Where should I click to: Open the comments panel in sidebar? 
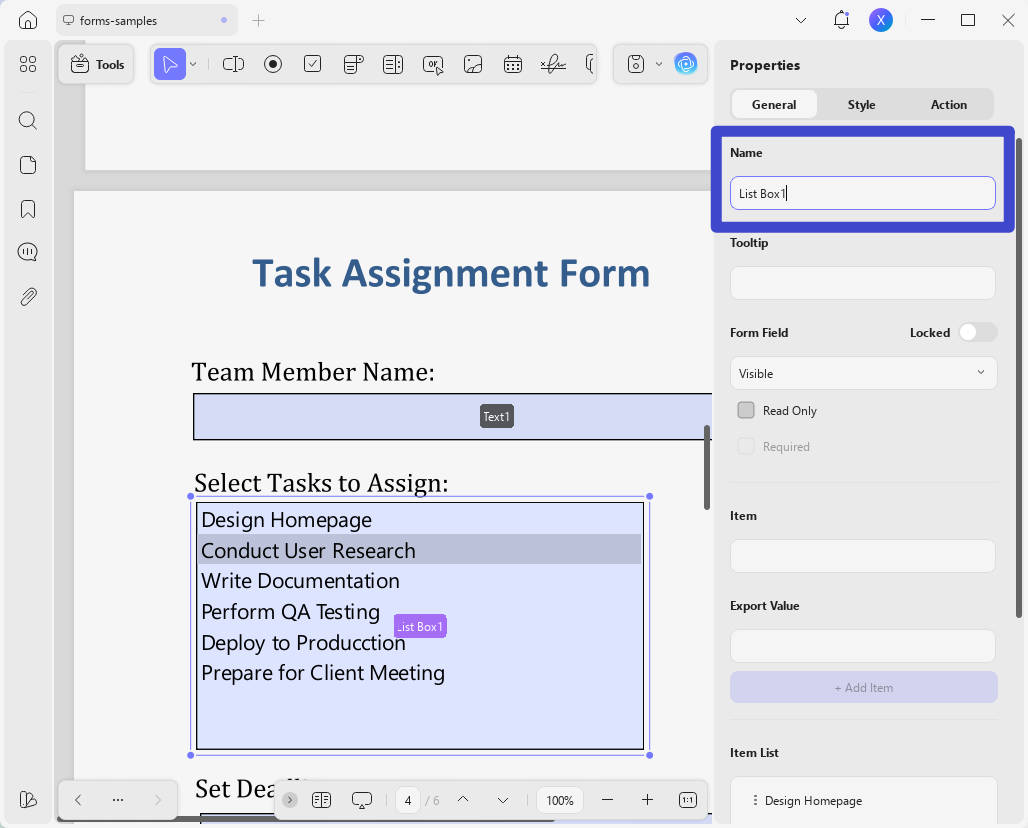[x=28, y=252]
